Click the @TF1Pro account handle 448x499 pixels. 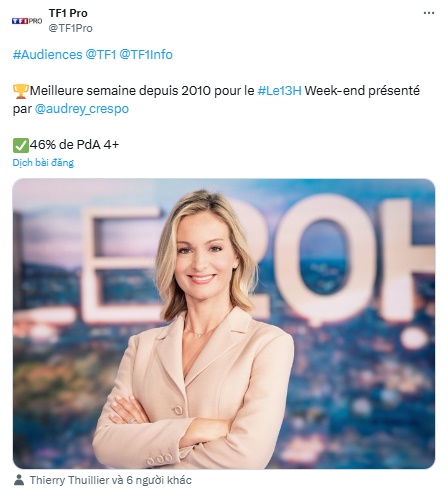tap(70, 28)
